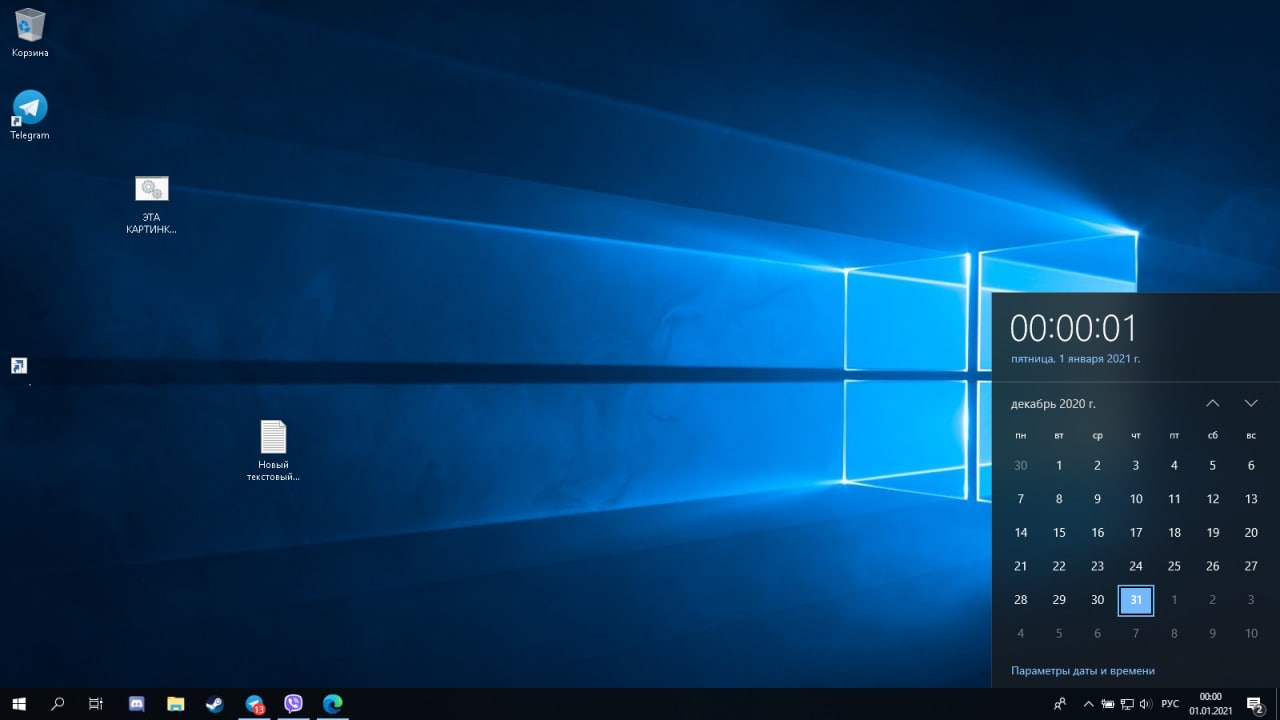
Task: Select day 25 in the calendar
Action: coord(1174,566)
